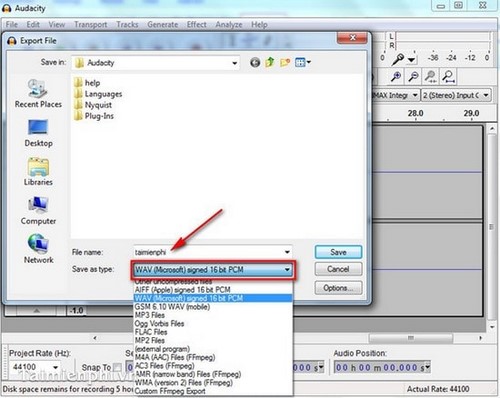Click the Zoom In magnifier tool in Audacity
Viewport: 500px width, 398px height.
(396, 77)
